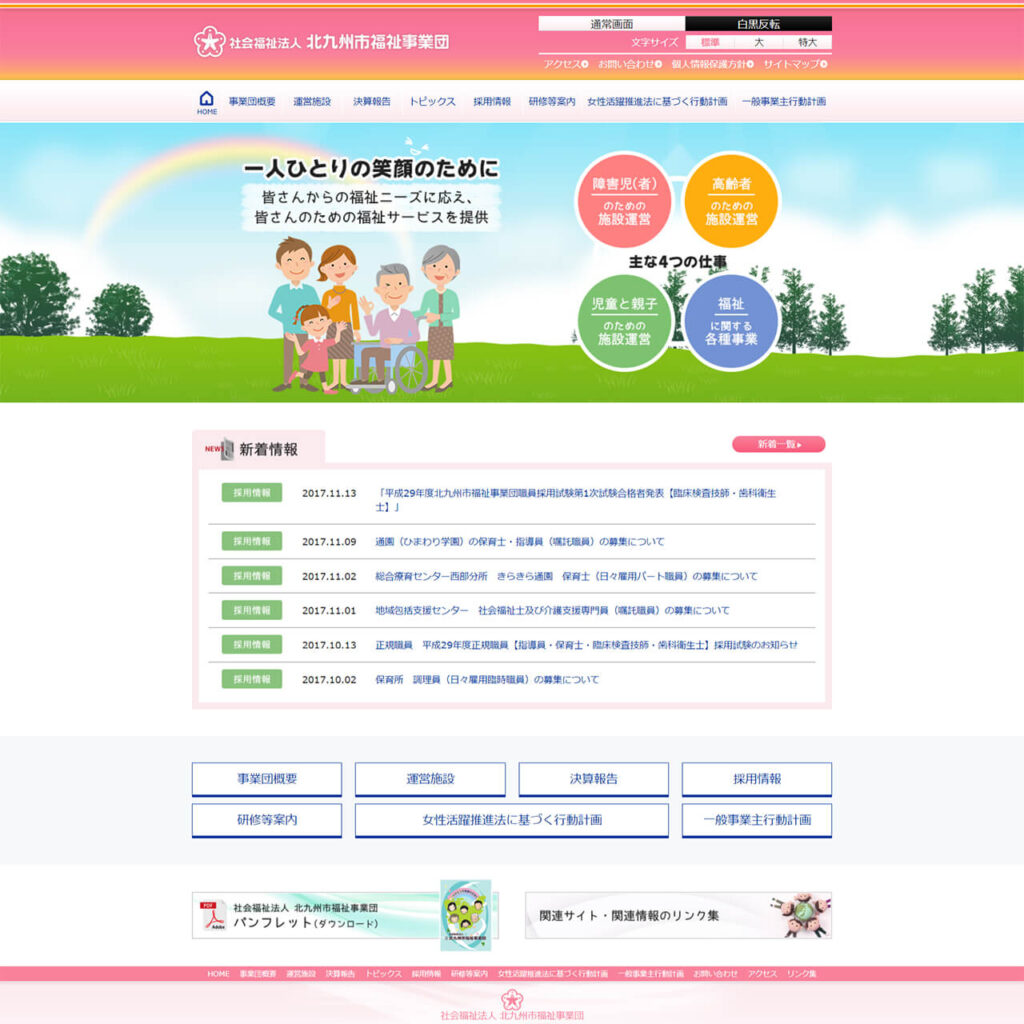
Task: Click the pamphlet cover thumbnail image
Action: 465,915
